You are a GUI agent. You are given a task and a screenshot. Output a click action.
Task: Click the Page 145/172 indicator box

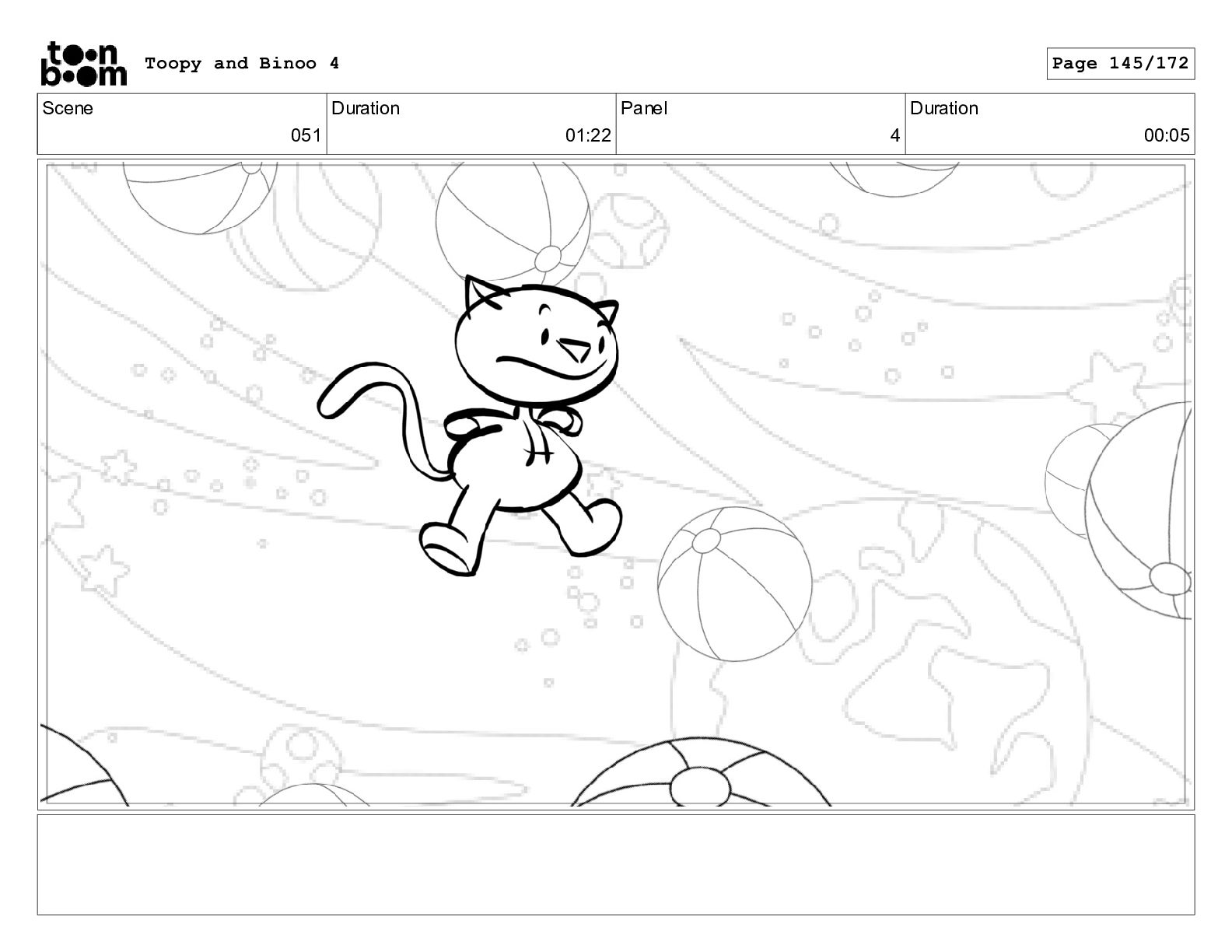click(x=1120, y=64)
